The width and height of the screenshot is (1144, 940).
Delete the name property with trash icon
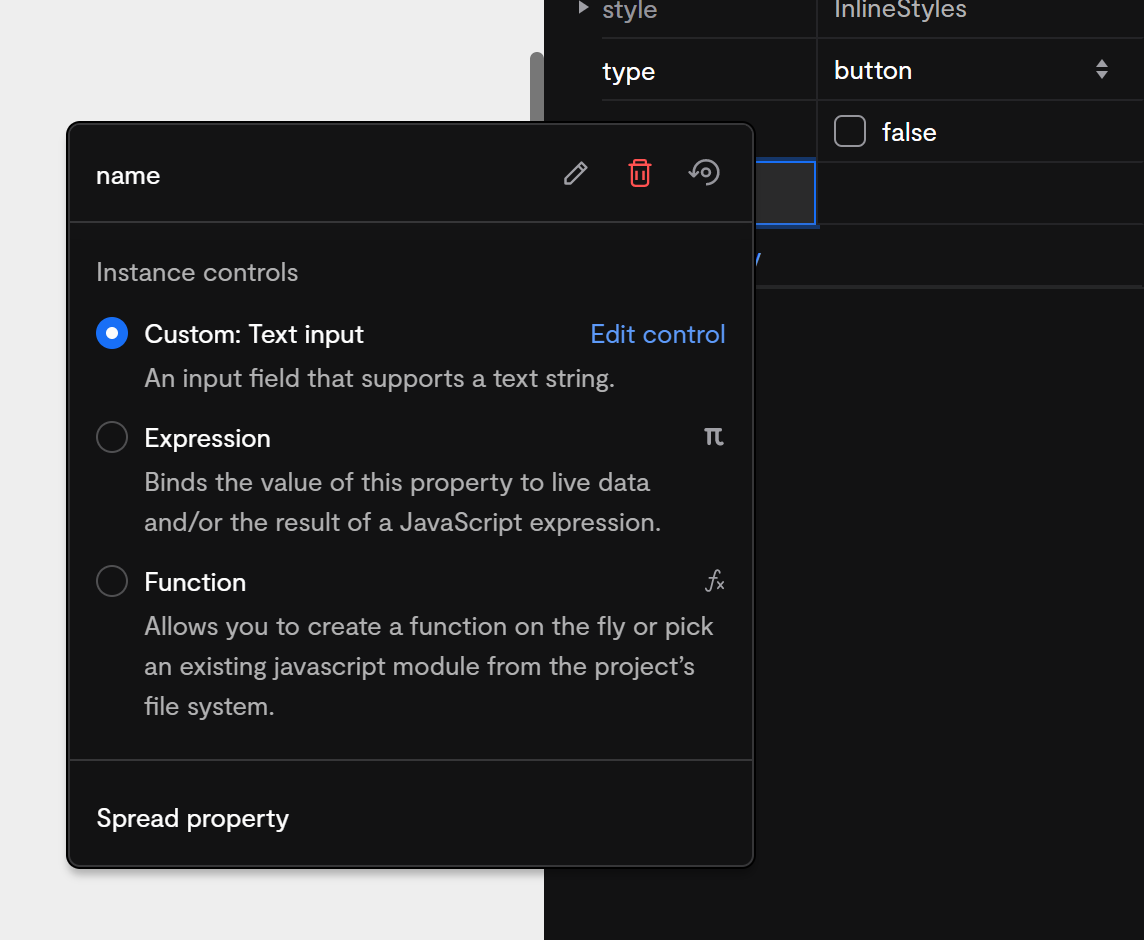point(640,173)
